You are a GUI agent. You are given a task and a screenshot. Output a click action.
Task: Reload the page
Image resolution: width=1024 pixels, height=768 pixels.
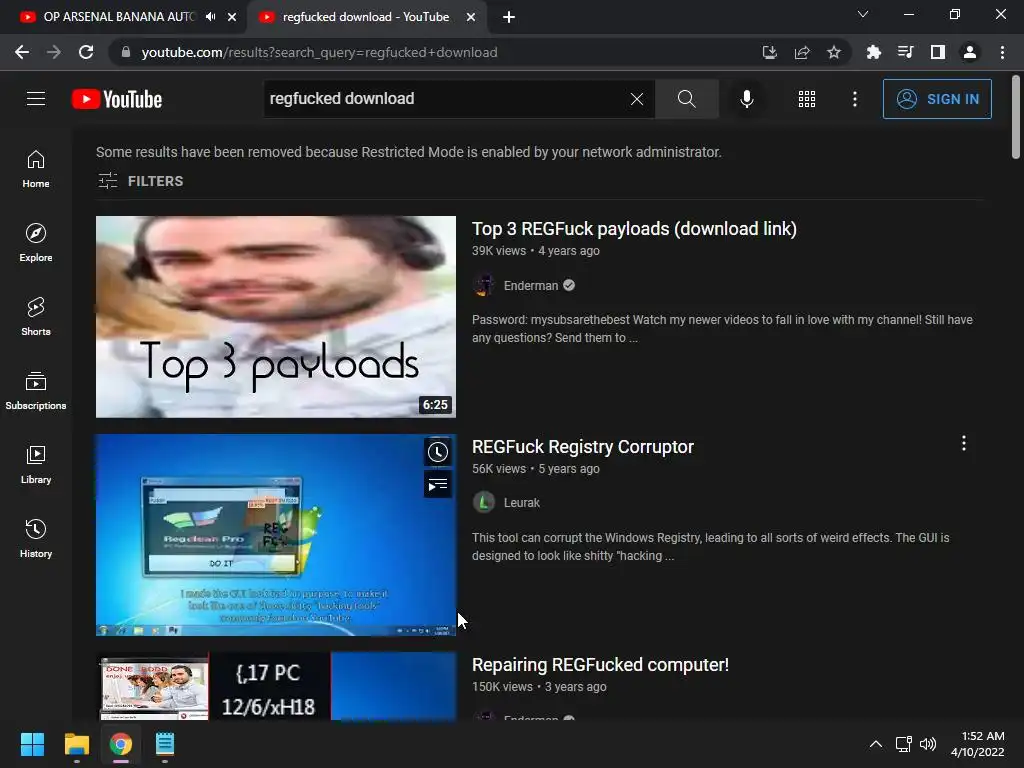[86, 52]
